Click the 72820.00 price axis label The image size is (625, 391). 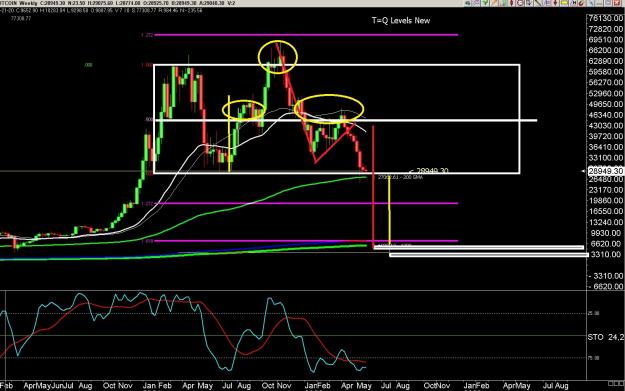(x=605, y=29)
